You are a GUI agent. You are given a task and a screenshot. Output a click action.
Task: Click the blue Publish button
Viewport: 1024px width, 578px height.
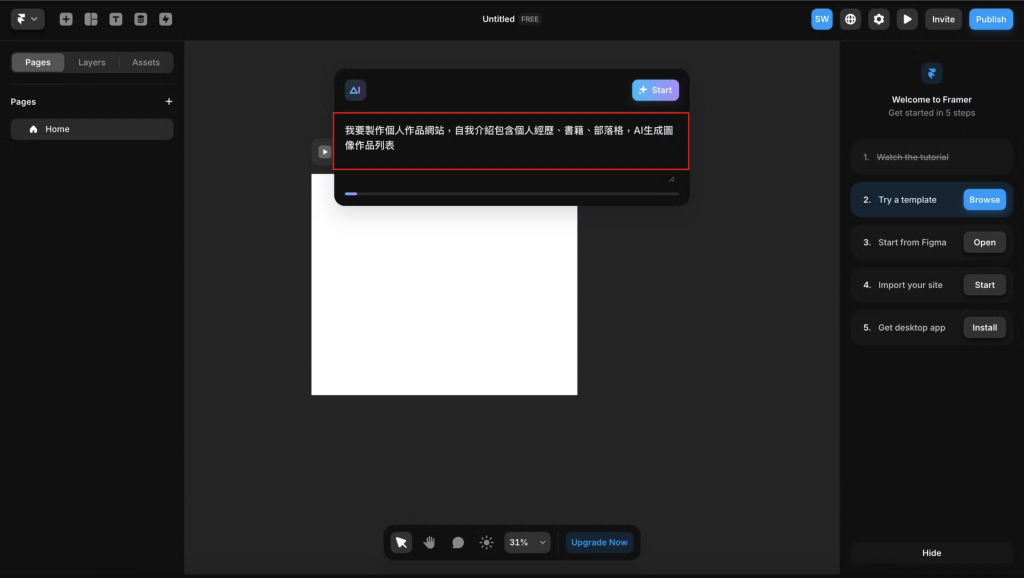(x=991, y=19)
